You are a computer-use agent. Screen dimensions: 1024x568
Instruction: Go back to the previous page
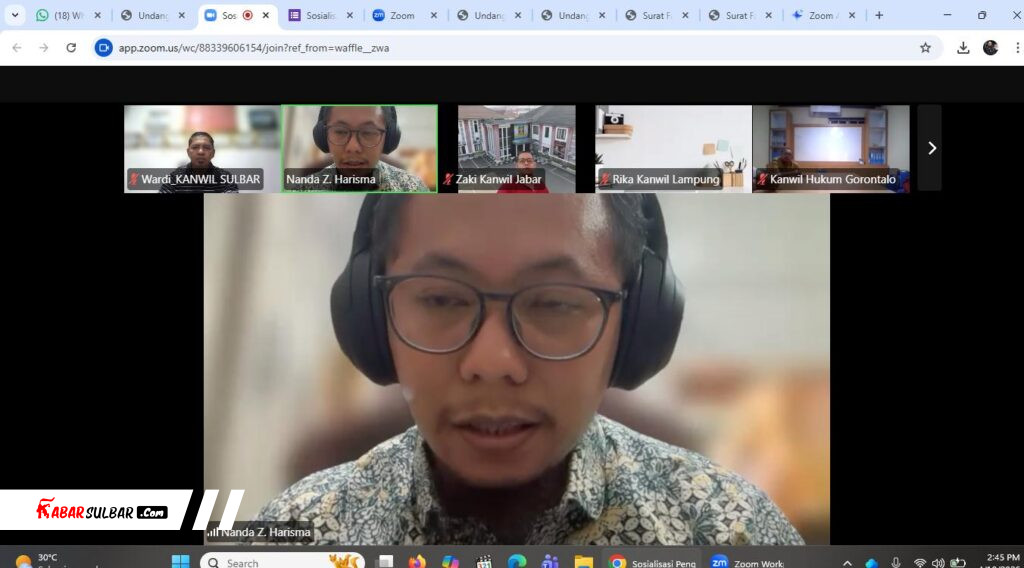coord(16,47)
